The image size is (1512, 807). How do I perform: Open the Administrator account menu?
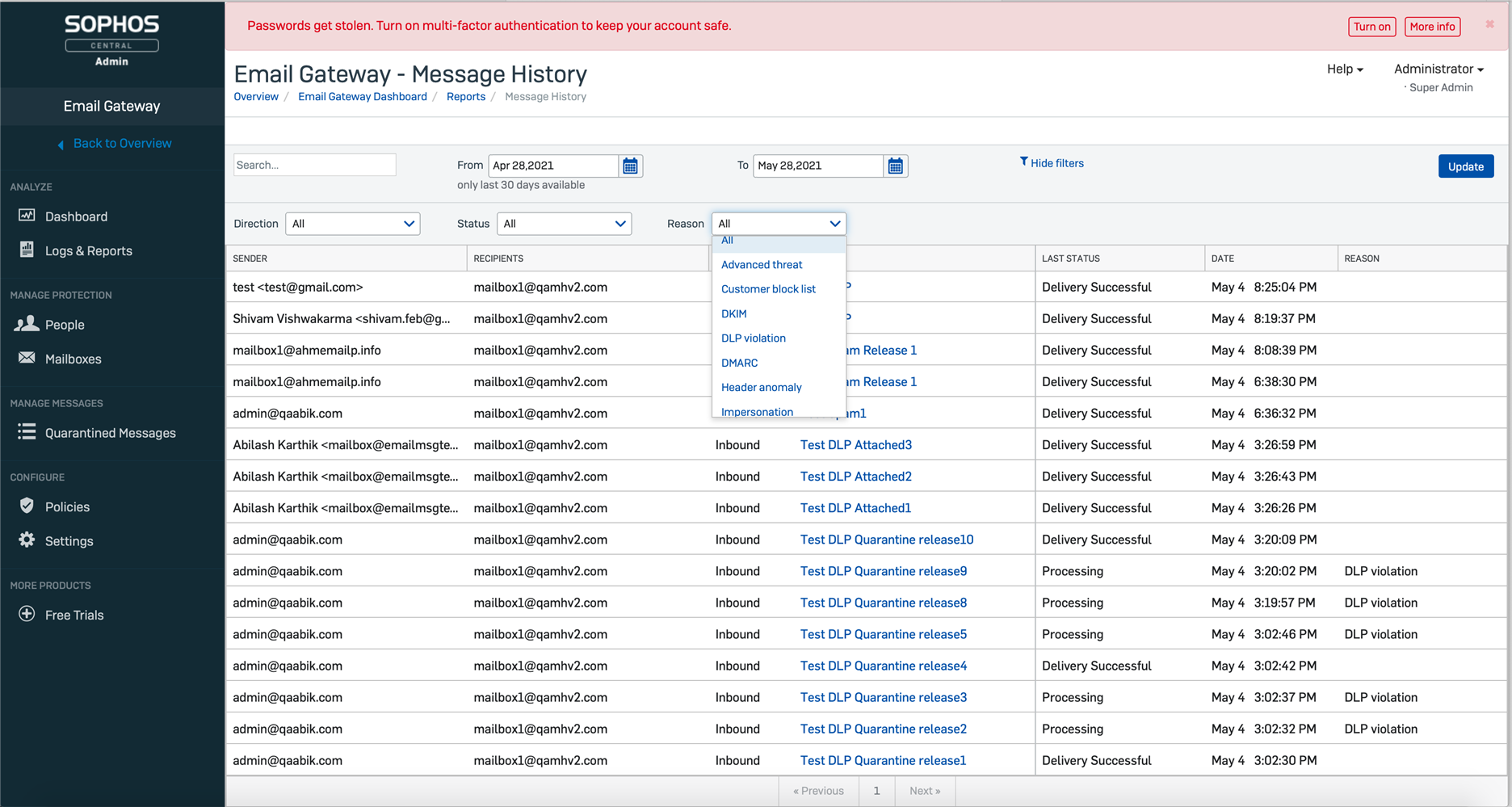click(1438, 69)
